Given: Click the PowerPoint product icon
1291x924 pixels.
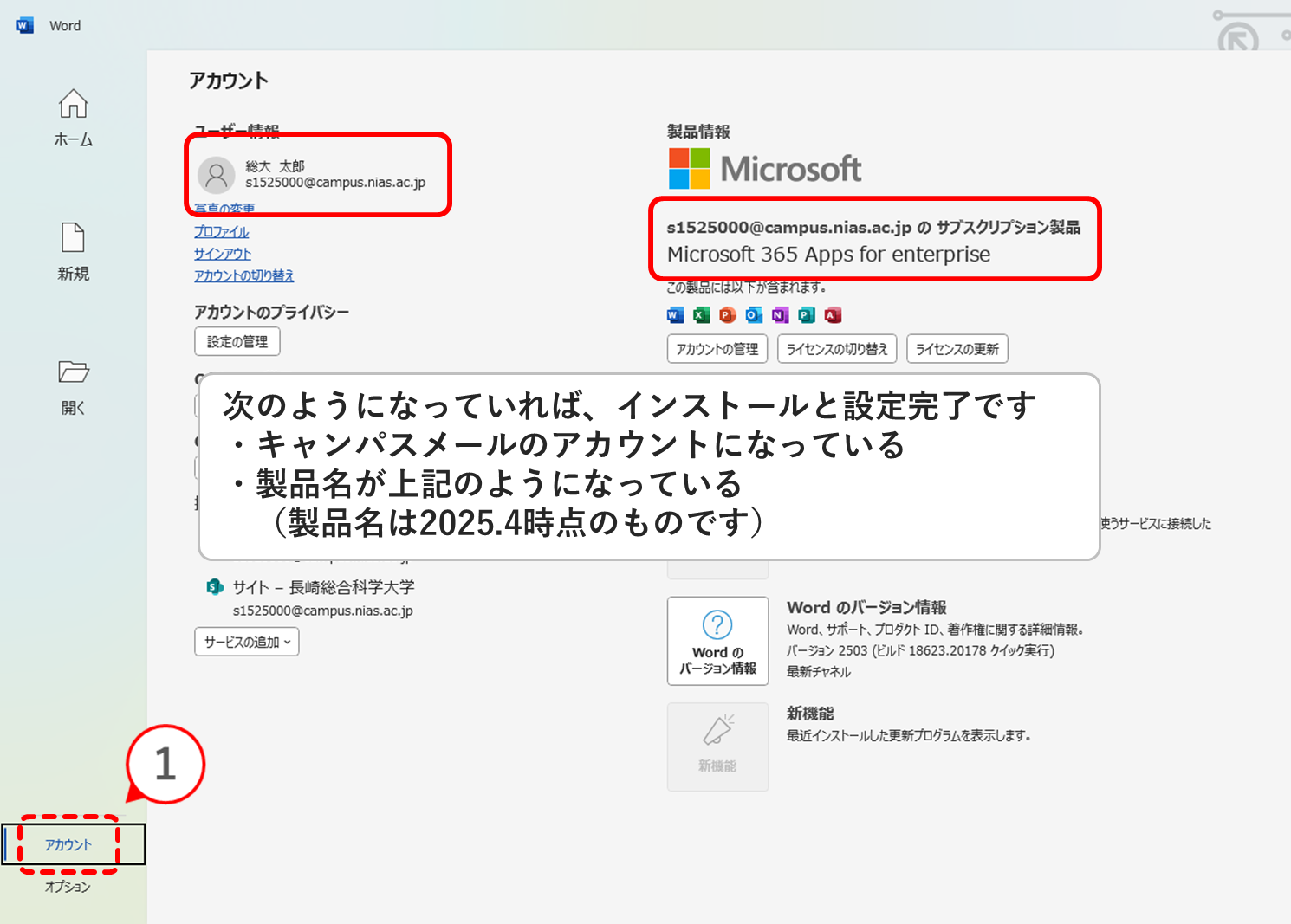Looking at the screenshot, I should tap(728, 315).
